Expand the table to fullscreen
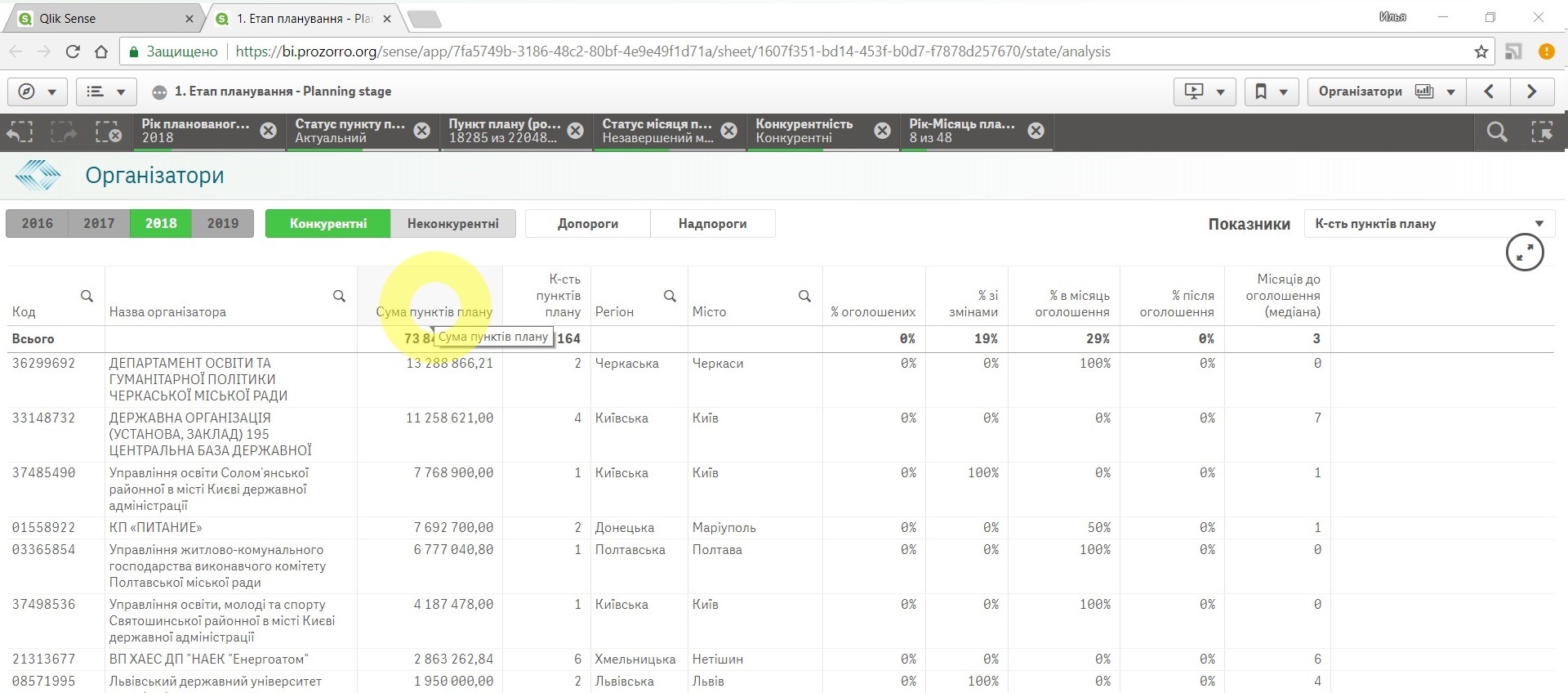Image resolution: width=1568 pixels, height=693 pixels. (1524, 253)
